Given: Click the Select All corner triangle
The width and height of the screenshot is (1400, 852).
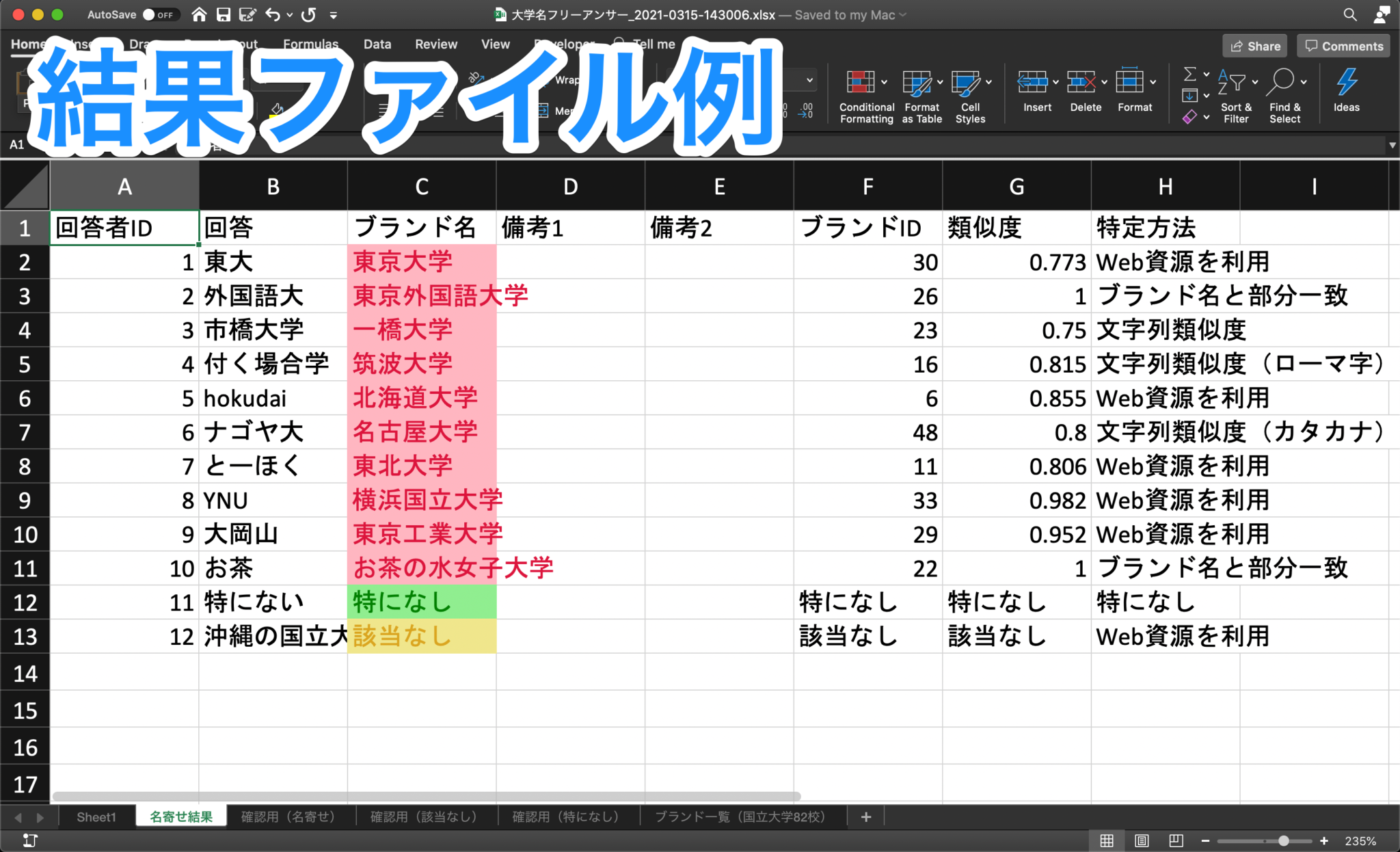Looking at the screenshot, I should point(25,185).
